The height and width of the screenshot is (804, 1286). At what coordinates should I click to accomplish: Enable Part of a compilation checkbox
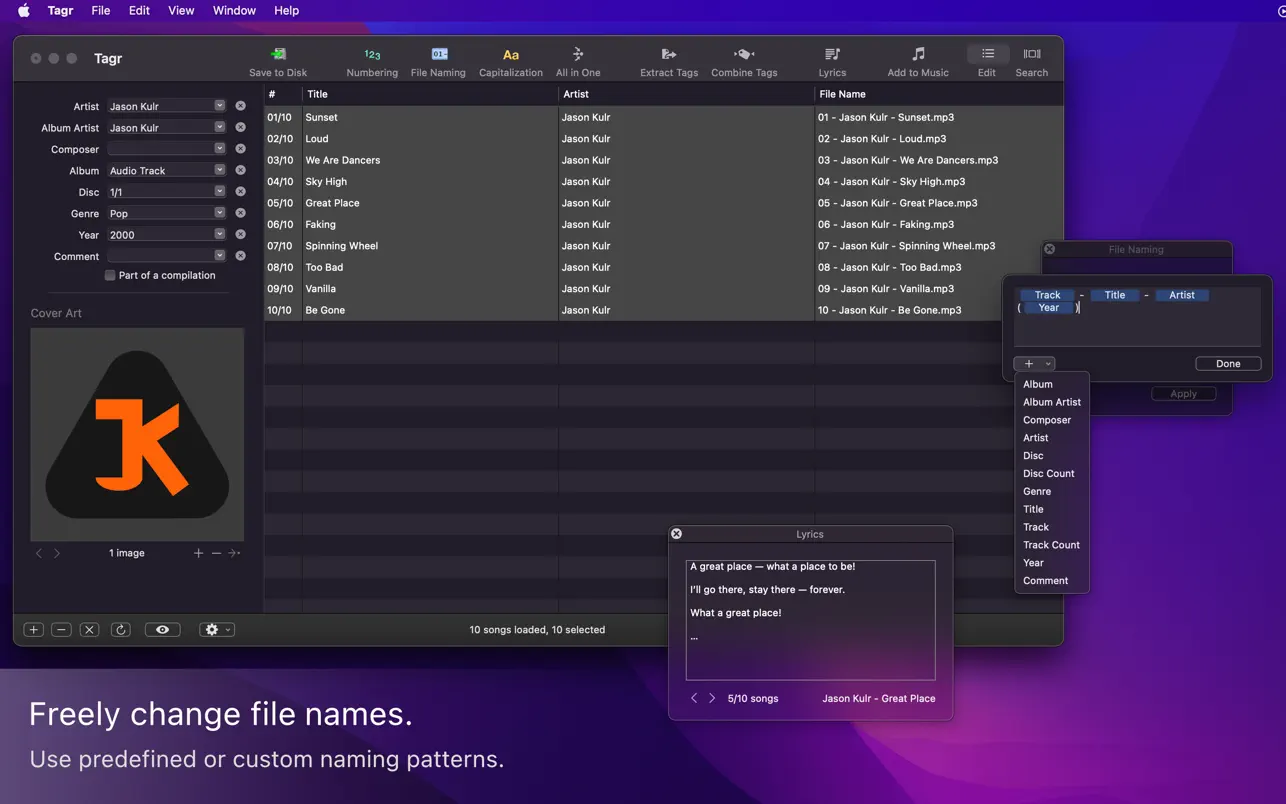(x=110, y=275)
